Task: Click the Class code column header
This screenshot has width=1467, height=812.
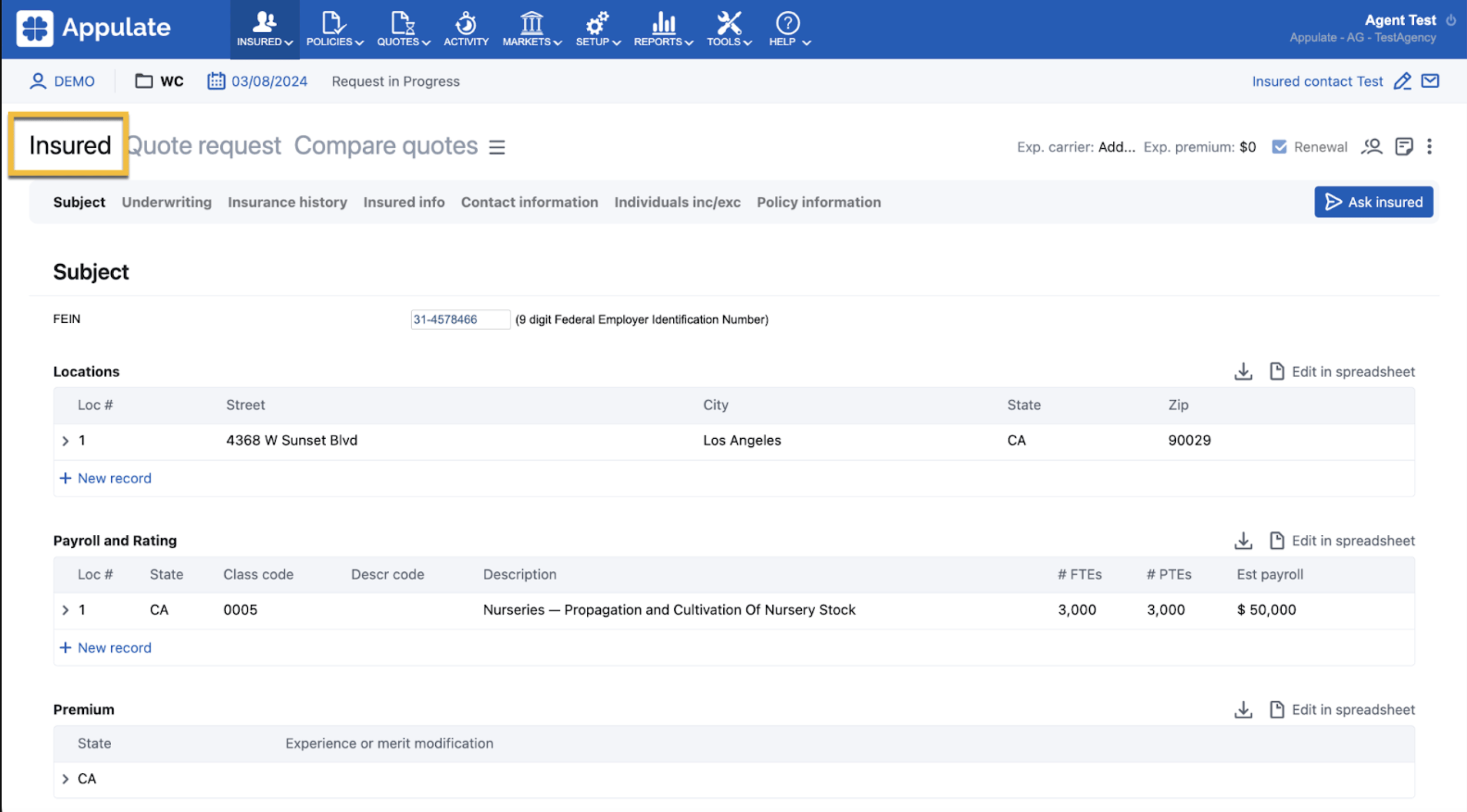Action: click(258, 574)
